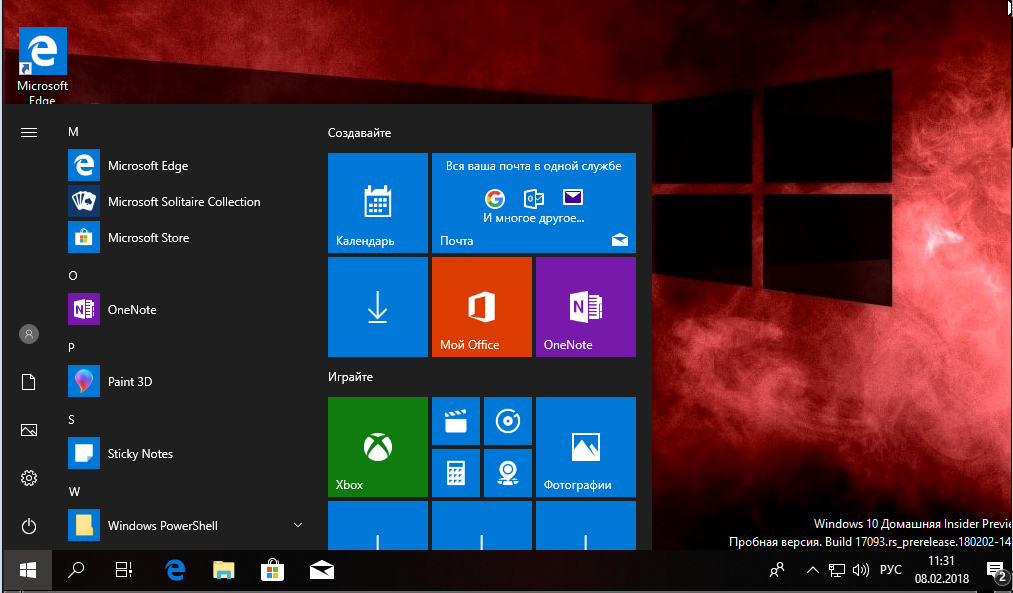The width and height of the screenshot is (1013, 593).
Task: Open the Календарь calendar tile
Action: (x=377, y=203)
